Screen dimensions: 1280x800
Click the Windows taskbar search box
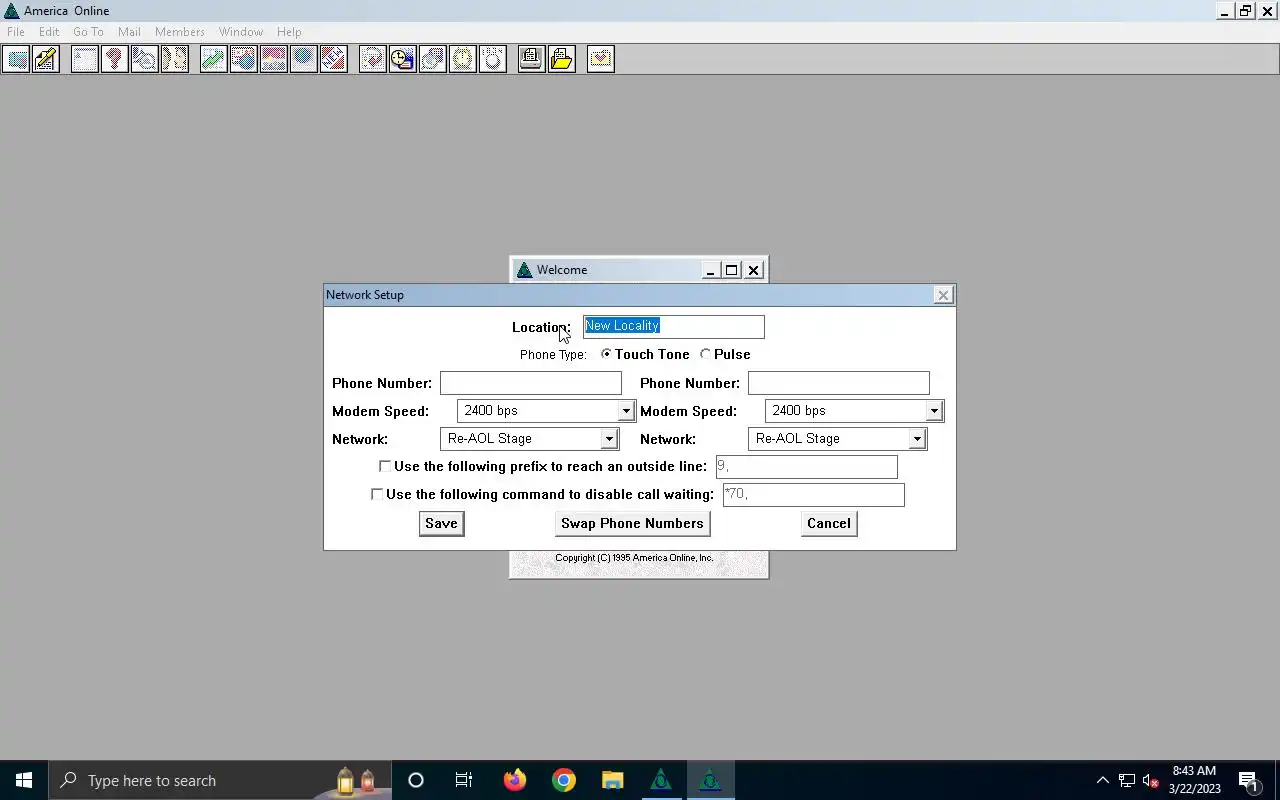(x=218, y=780)
